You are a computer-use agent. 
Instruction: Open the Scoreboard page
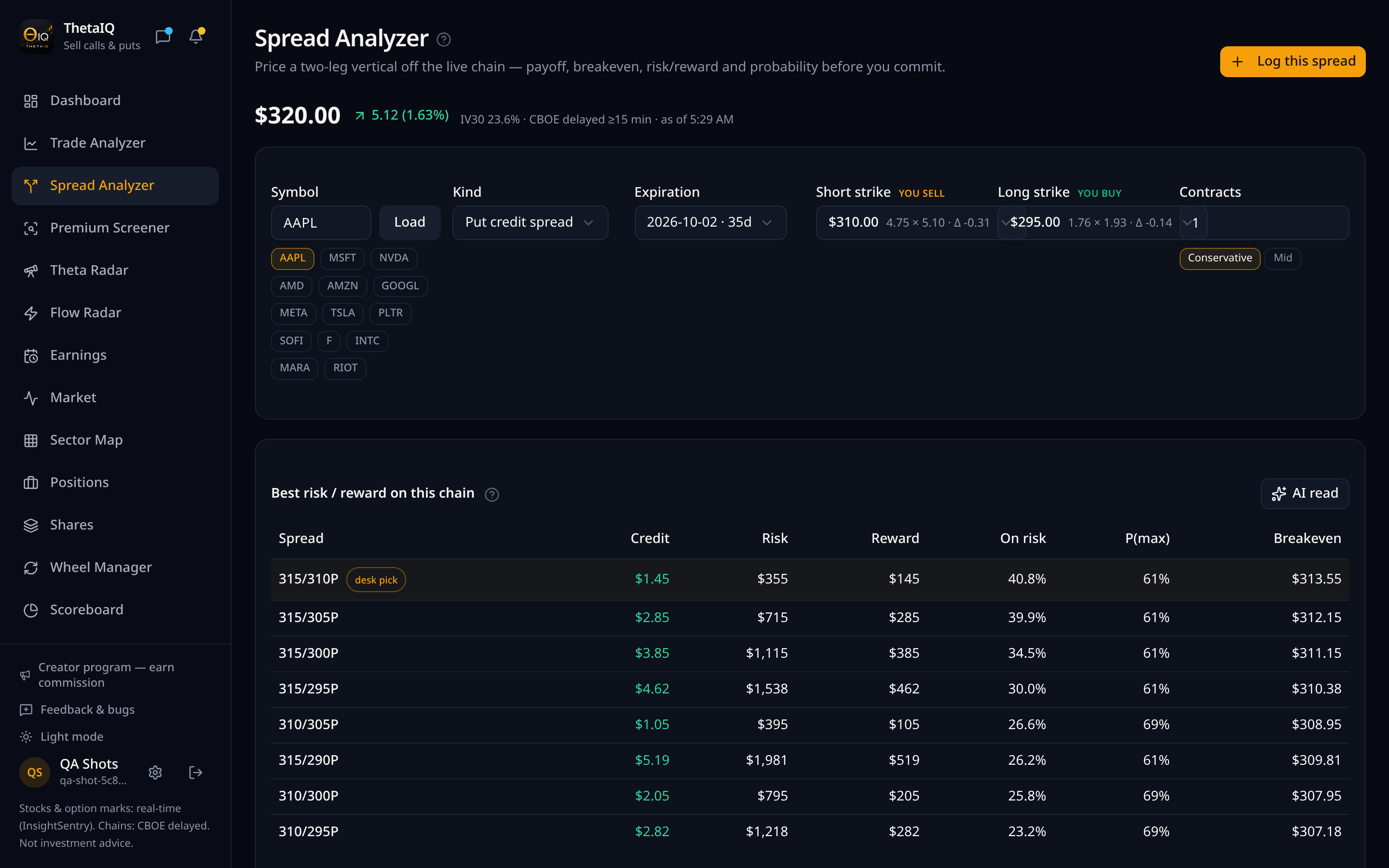(x=115, y=610)
